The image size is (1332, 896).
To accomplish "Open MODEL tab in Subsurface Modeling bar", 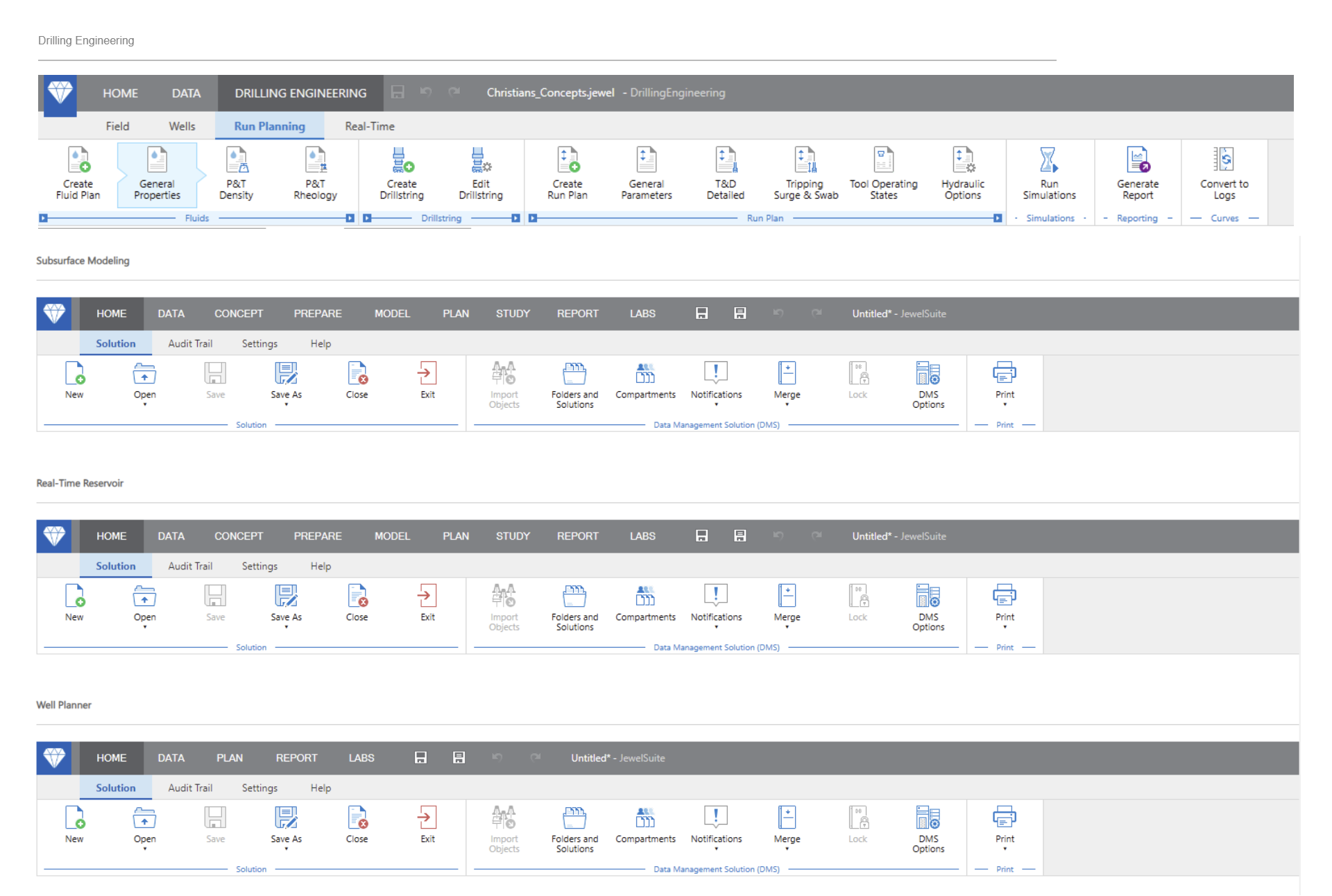I will (x=392, y=313).
